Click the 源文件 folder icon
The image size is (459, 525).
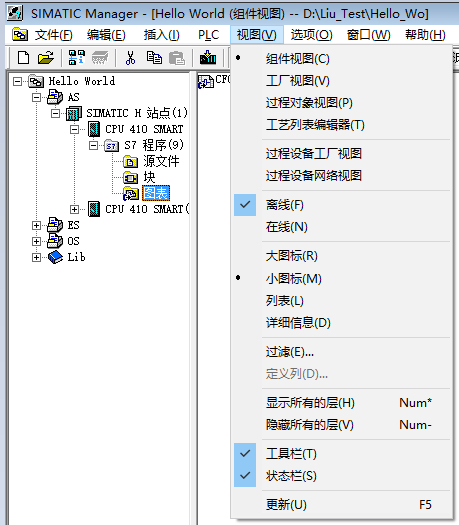pos(131,161)
